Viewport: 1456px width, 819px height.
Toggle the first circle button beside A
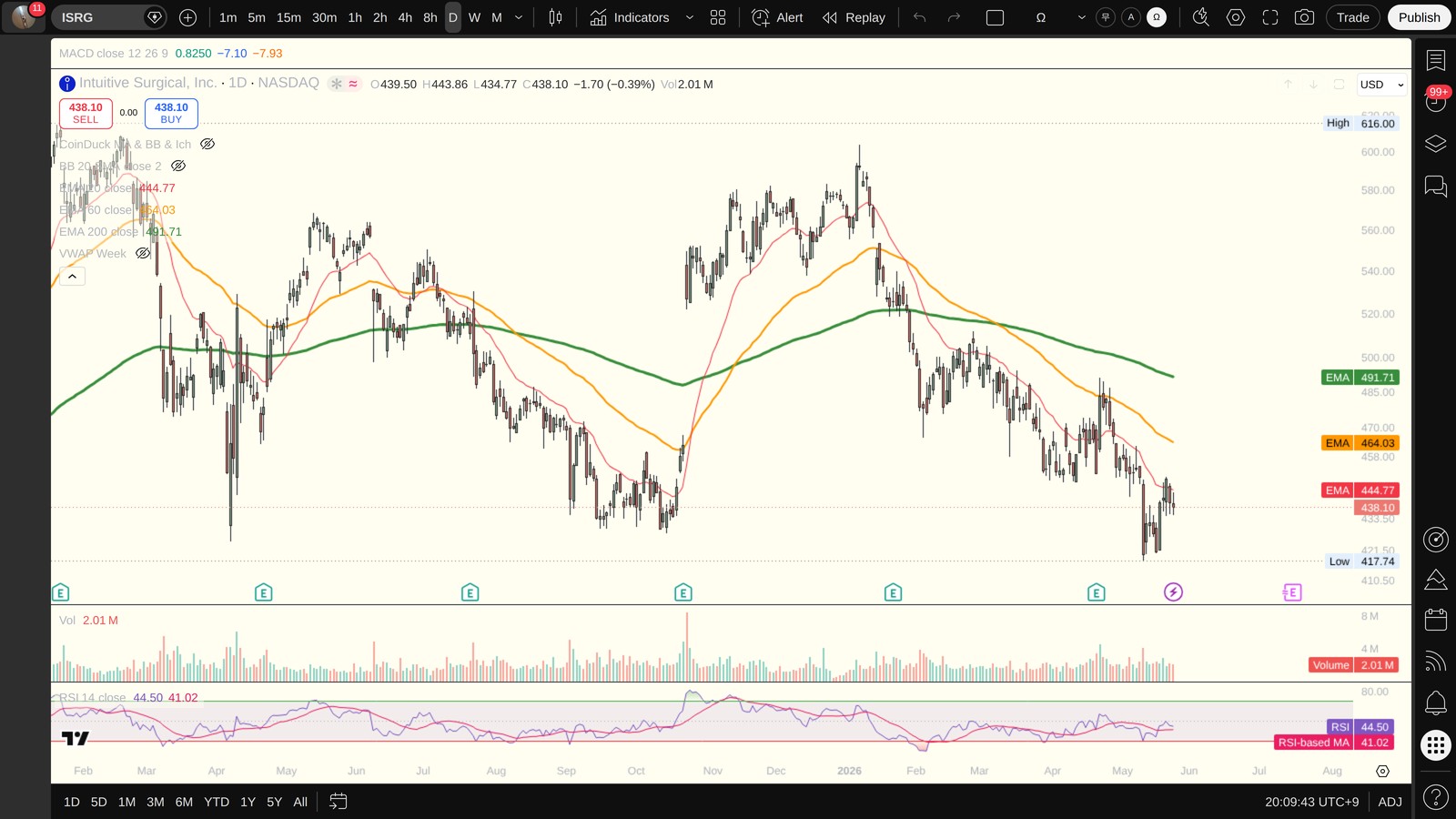1106,17
